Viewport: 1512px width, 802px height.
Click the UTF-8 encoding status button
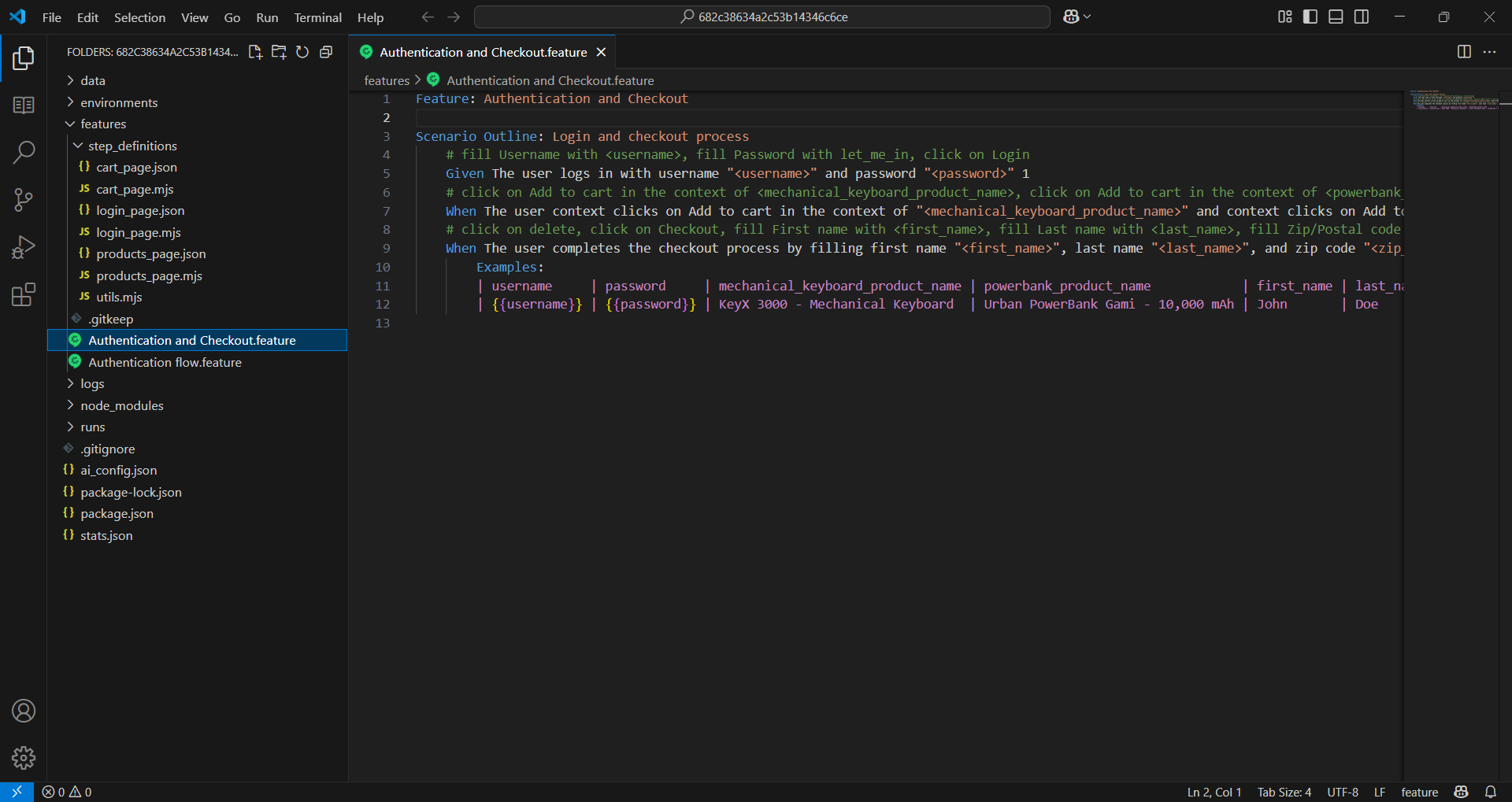pyautogui.click(x=1342, y=792)
